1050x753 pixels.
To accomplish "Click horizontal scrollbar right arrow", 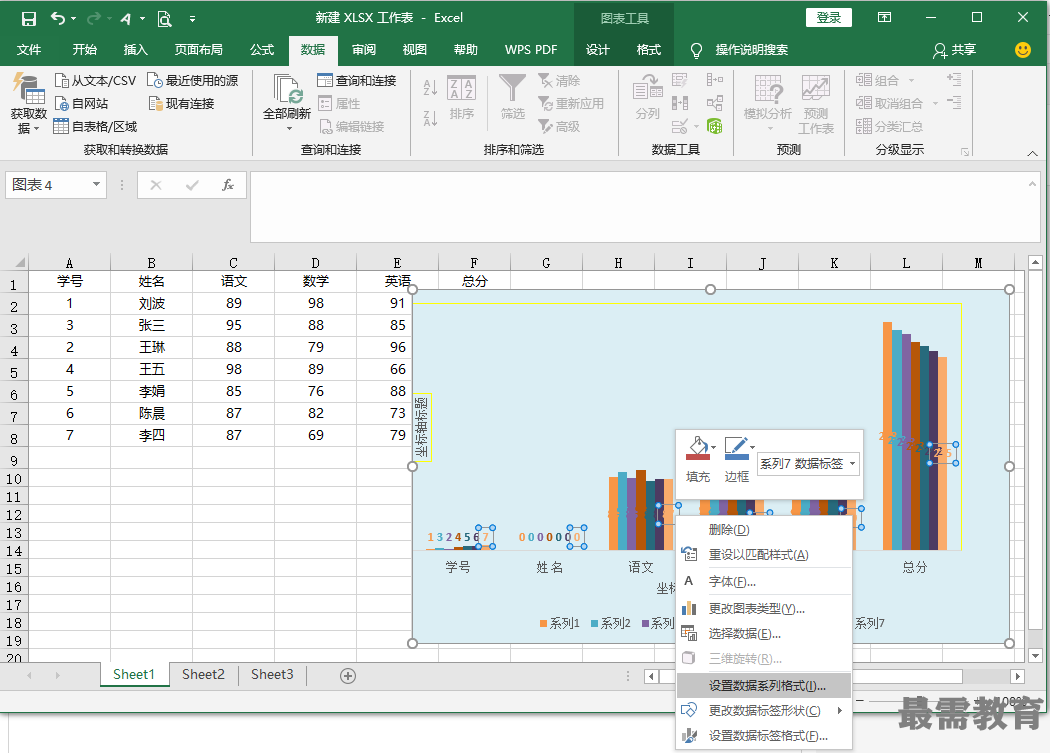I will [x=1017, y=677].
